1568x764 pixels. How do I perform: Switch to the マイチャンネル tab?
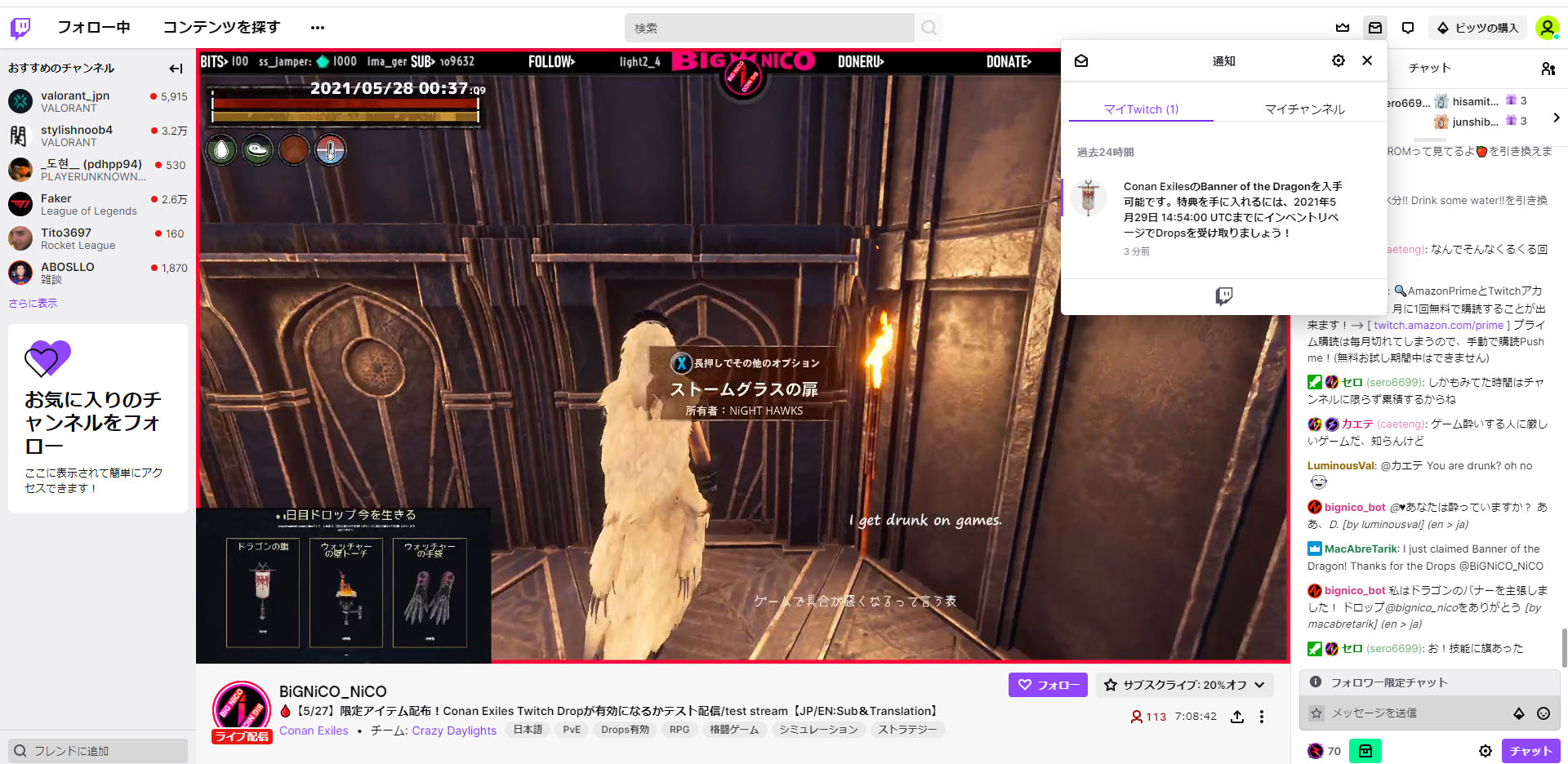pyautogui.click(x=1304, y=109)
